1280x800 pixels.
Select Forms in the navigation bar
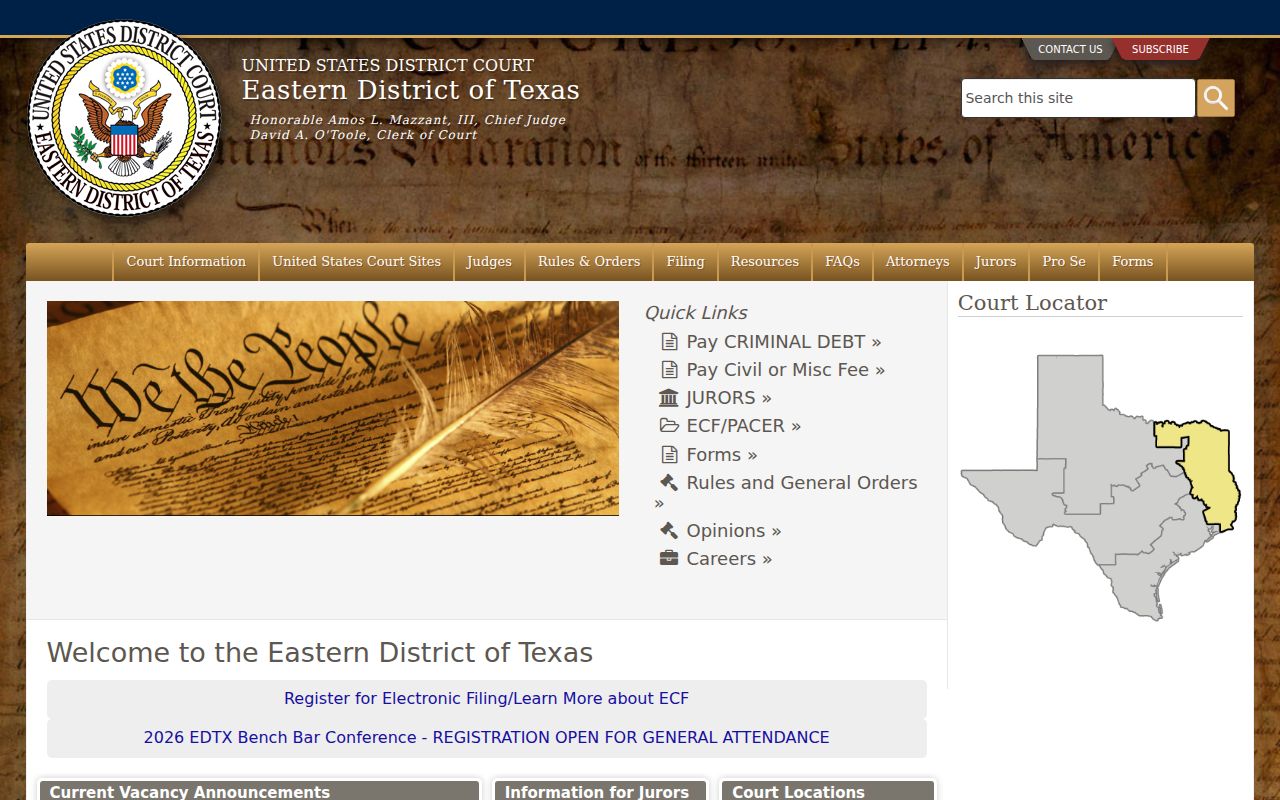tap(1133, 262)
